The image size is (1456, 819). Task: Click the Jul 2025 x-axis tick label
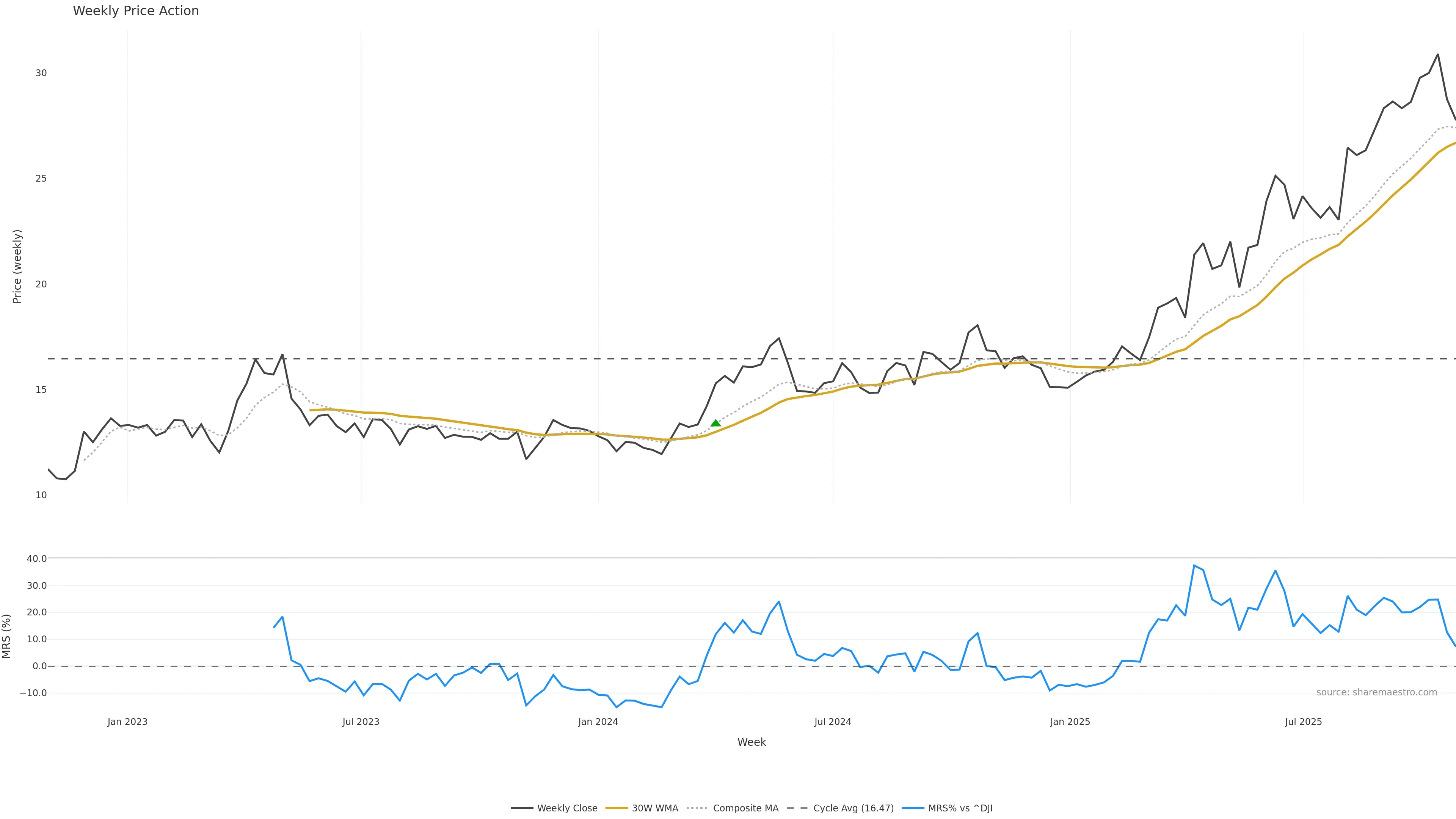(1304, 722)
